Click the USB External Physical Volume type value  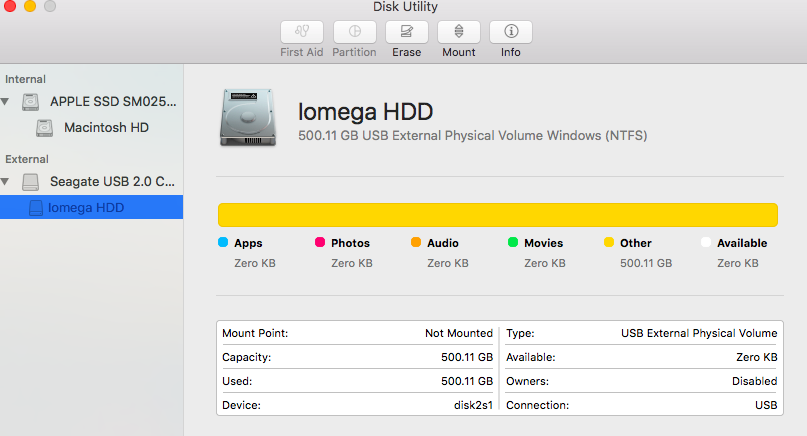point(699,333)
